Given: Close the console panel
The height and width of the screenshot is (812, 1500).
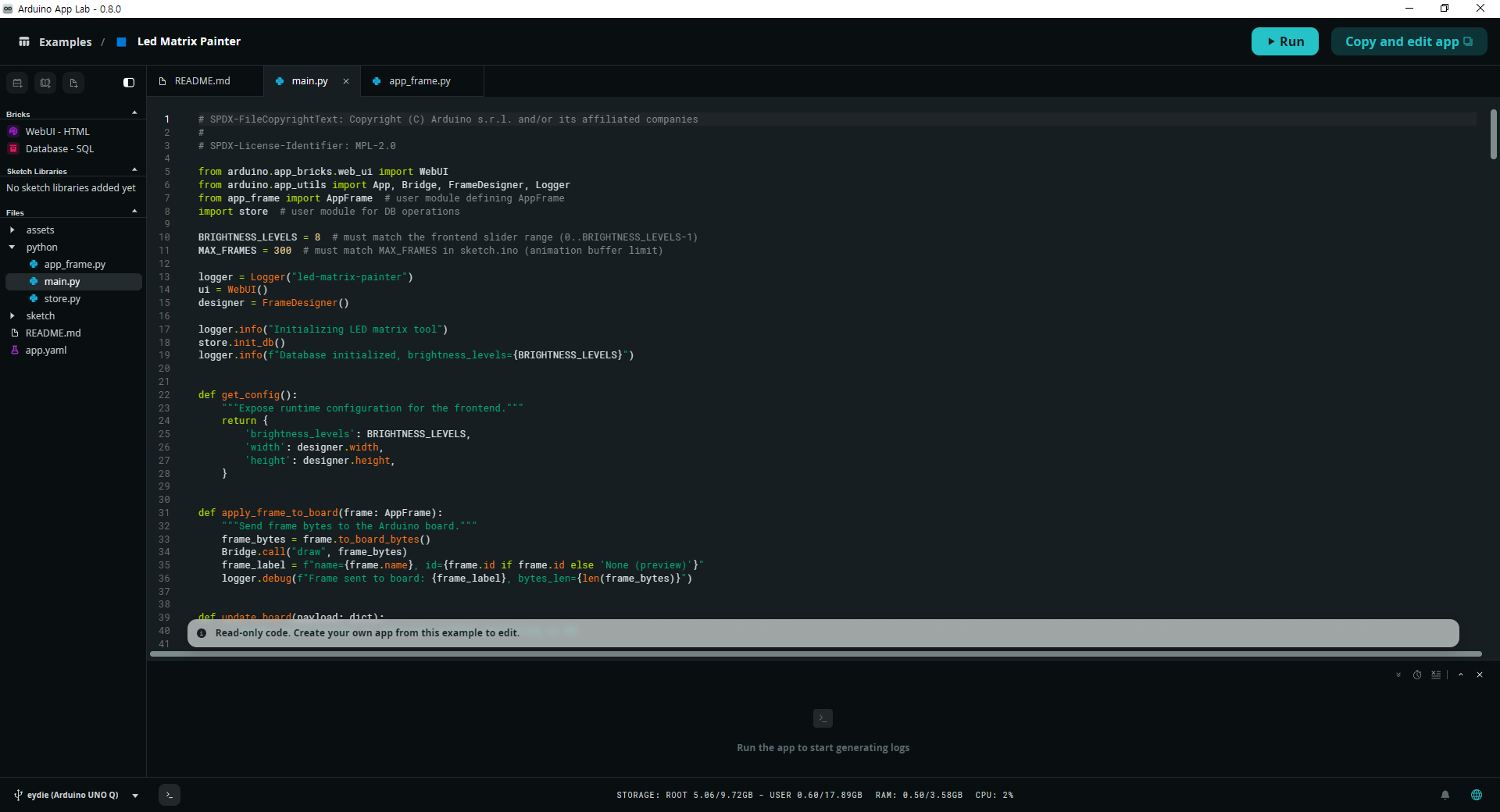Looking at the screenshot, I should pyautogui.click(x=1480, y=675).
